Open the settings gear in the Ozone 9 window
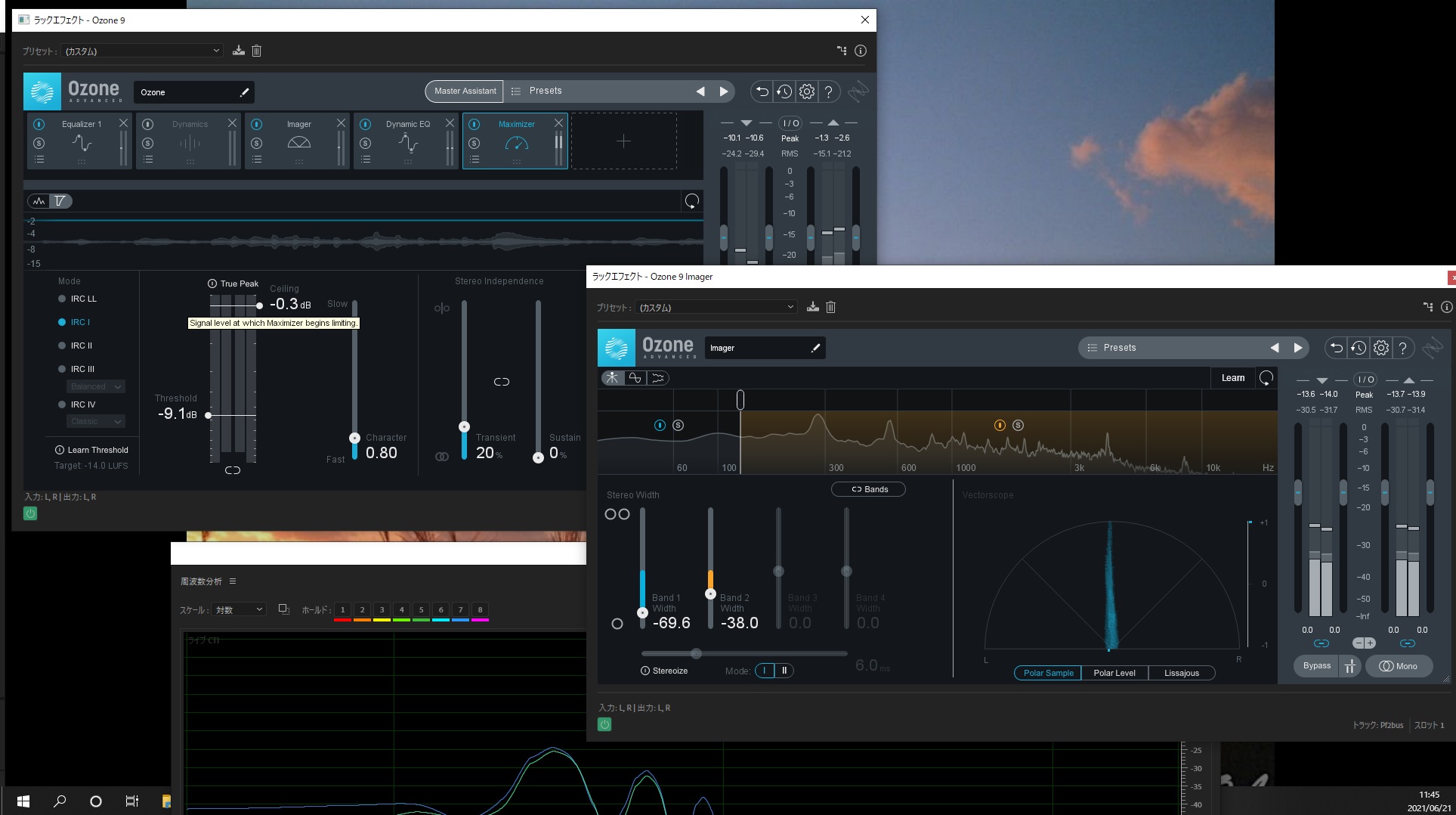The height and width of the screenshot is (815, 1456). (807, 91)
